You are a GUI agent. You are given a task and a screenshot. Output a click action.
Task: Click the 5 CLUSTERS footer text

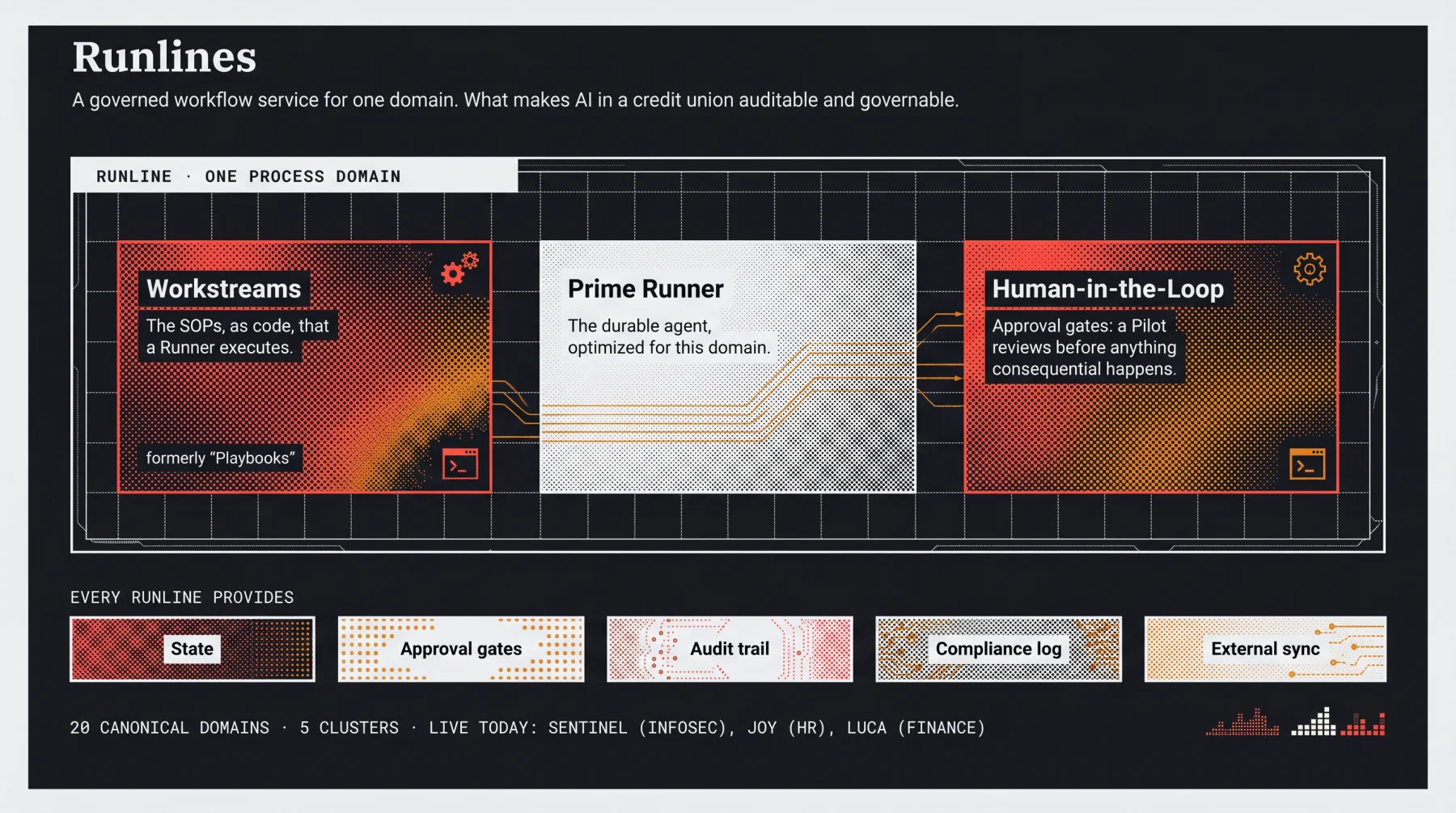(349, 727)
